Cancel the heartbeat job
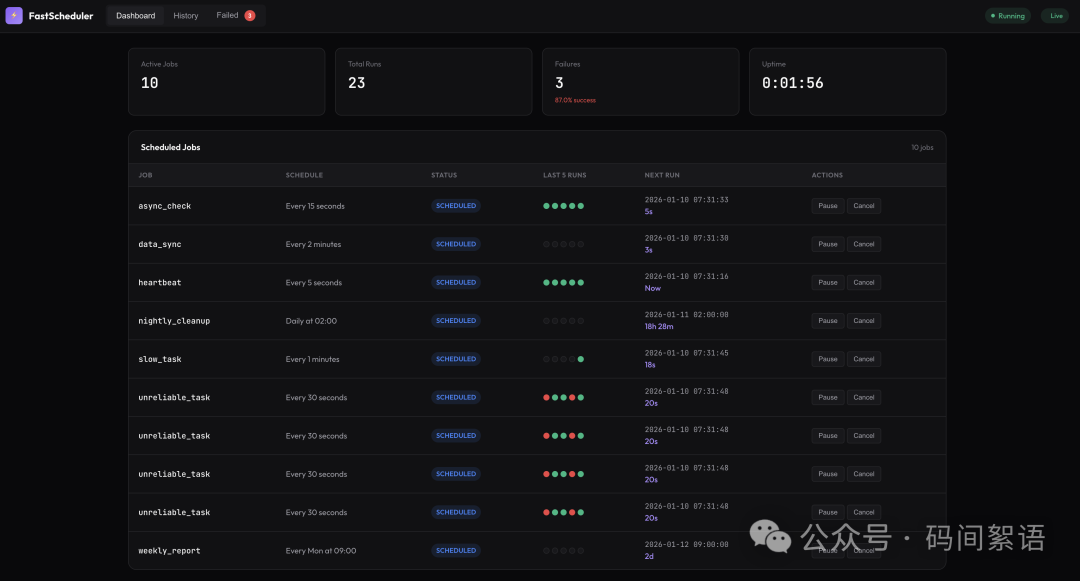 click(864, 283)
